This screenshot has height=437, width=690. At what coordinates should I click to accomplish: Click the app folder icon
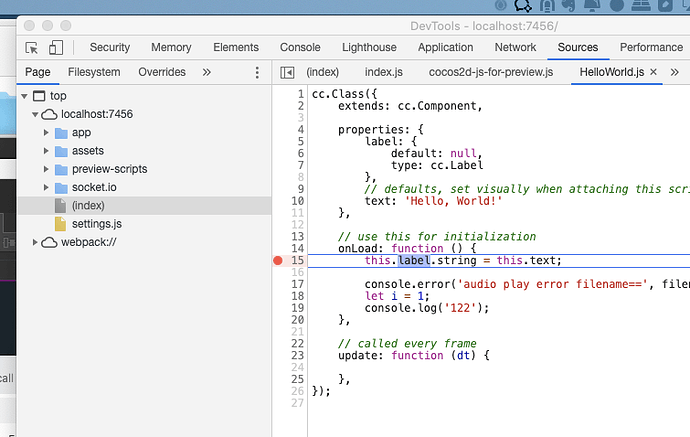tap(61, 133)
